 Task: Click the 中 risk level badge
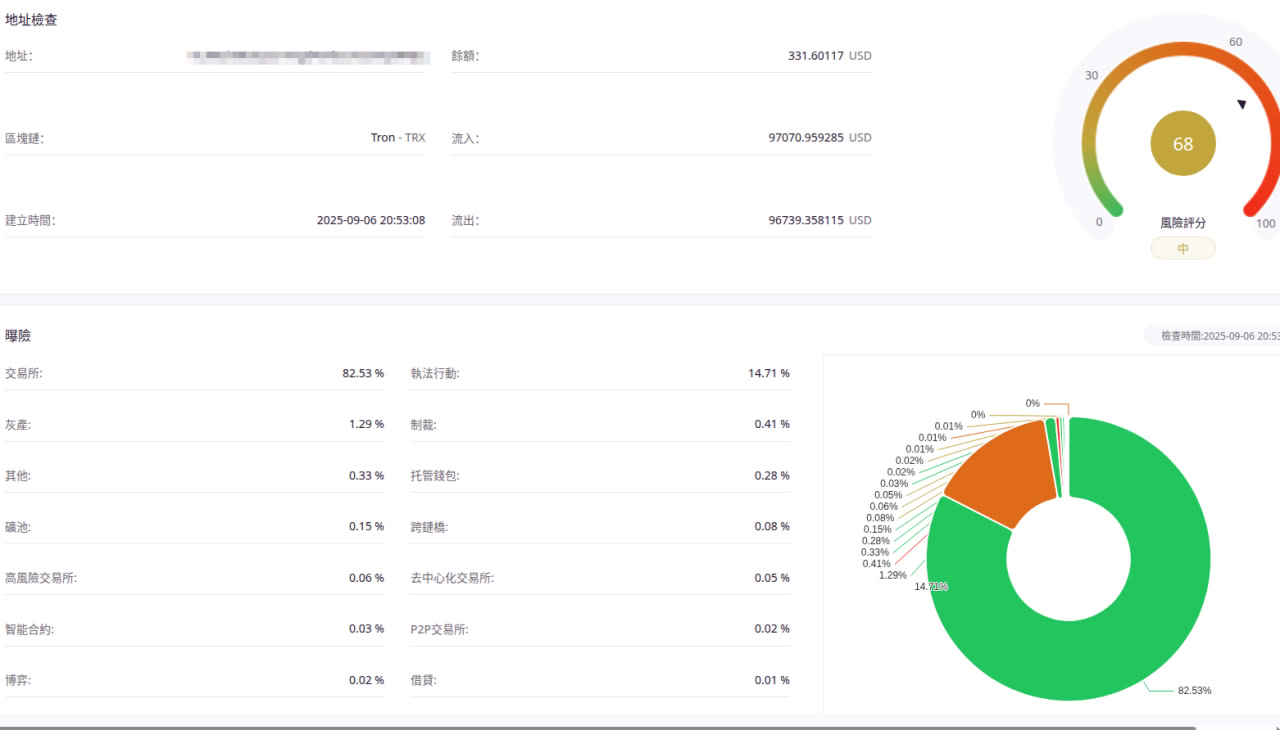click(x=1183, y=249)
